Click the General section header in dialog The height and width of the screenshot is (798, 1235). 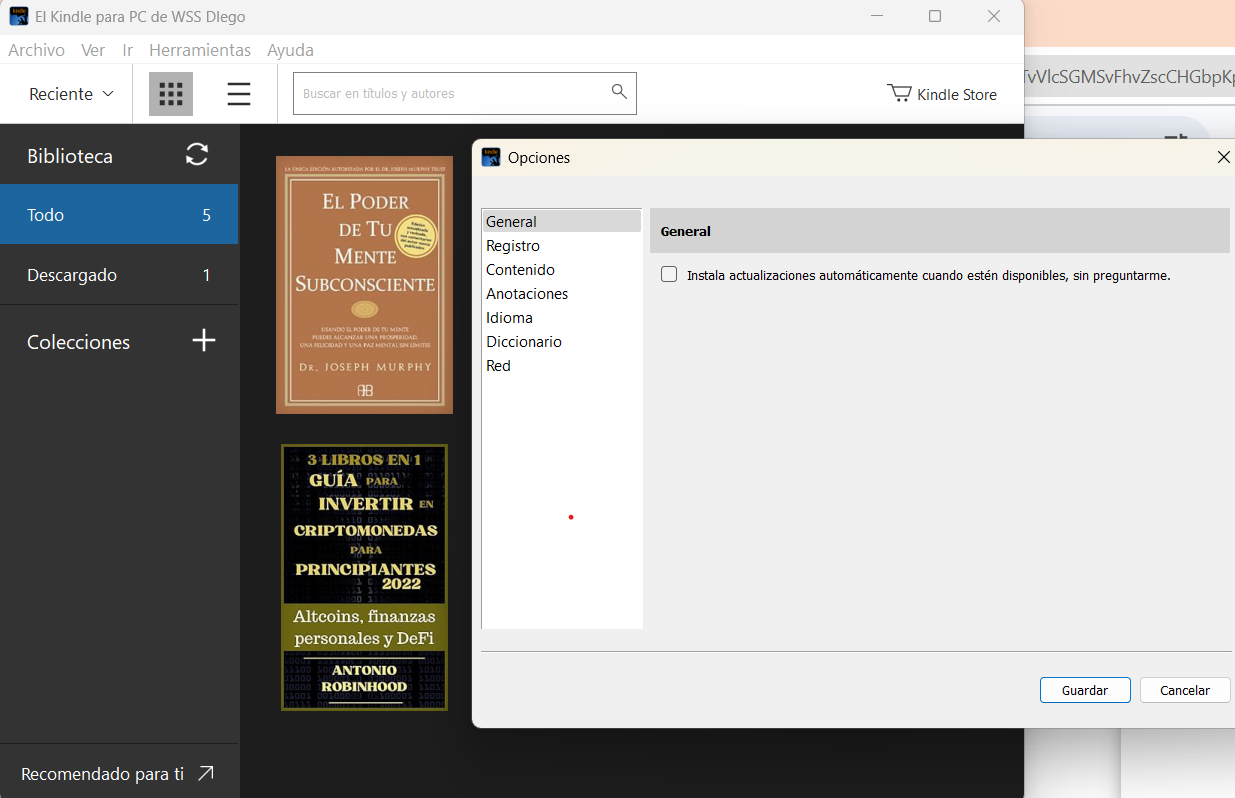[939, 231]
